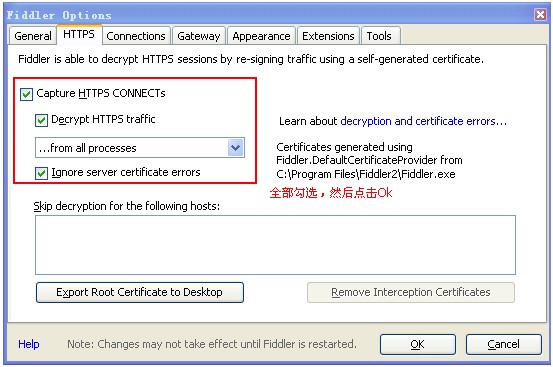Viewport: 553px width, 367px height.
Task: Open the Help link
Action: pyautogui.click(x=29, y=344)
